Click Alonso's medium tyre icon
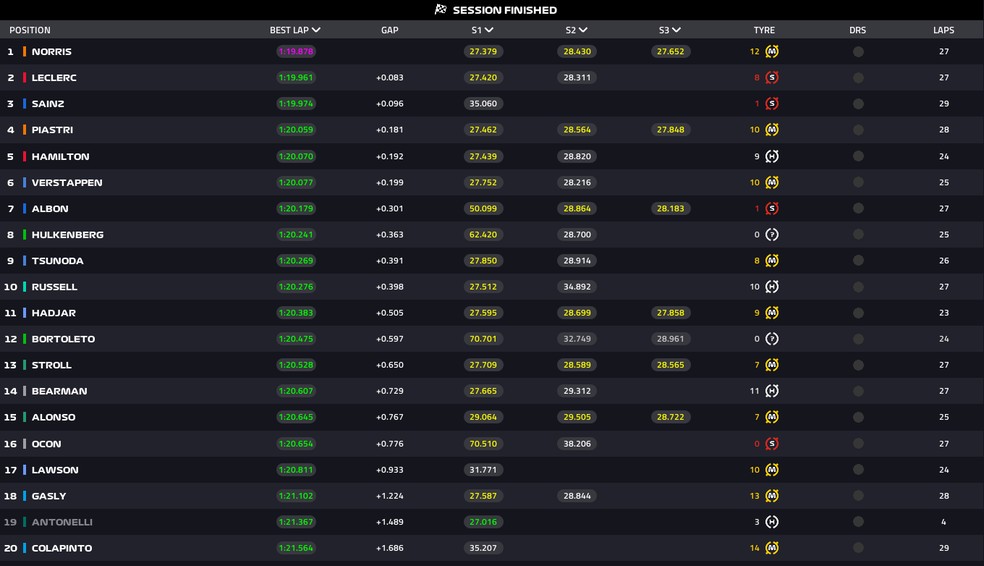The width and height of the screenshot is (984, 566). tap(772, 417)
